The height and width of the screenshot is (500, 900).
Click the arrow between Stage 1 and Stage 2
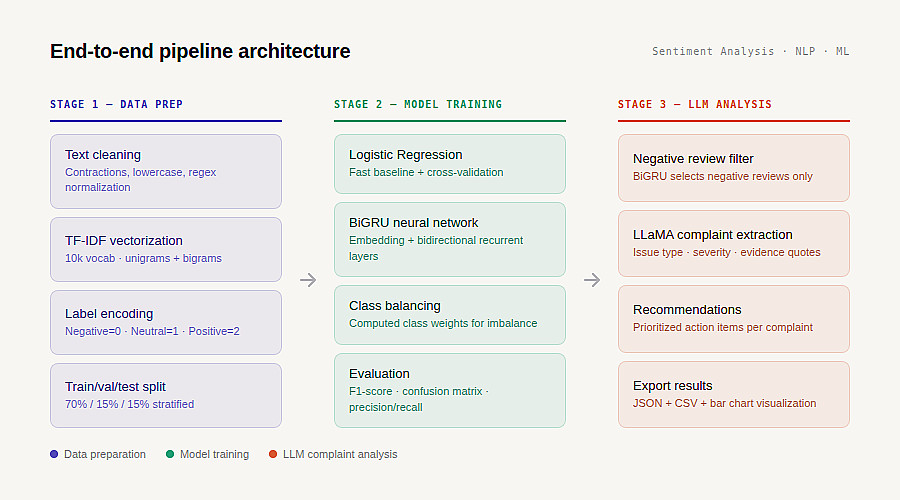click(x=308, y=280)
